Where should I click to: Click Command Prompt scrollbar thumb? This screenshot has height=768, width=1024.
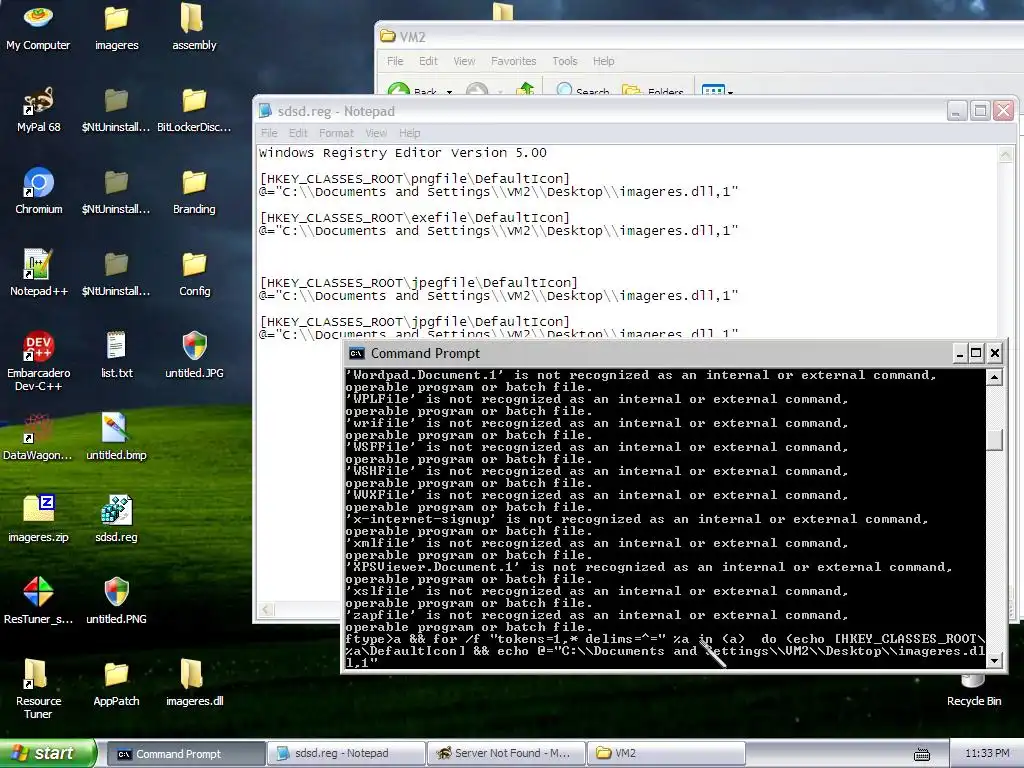click(x=994, y=440)
